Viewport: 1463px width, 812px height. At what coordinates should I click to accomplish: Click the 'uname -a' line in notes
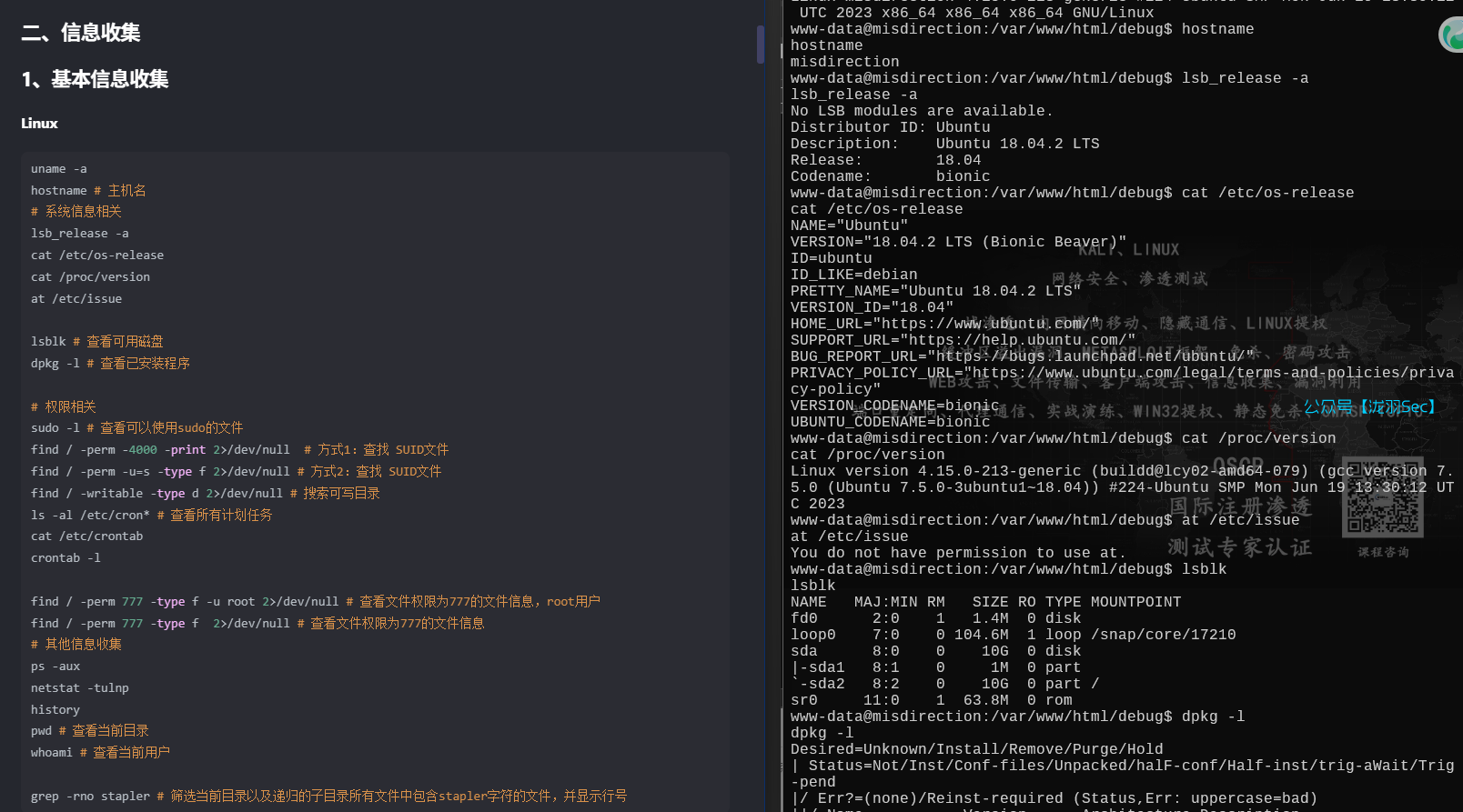(59, 169)
